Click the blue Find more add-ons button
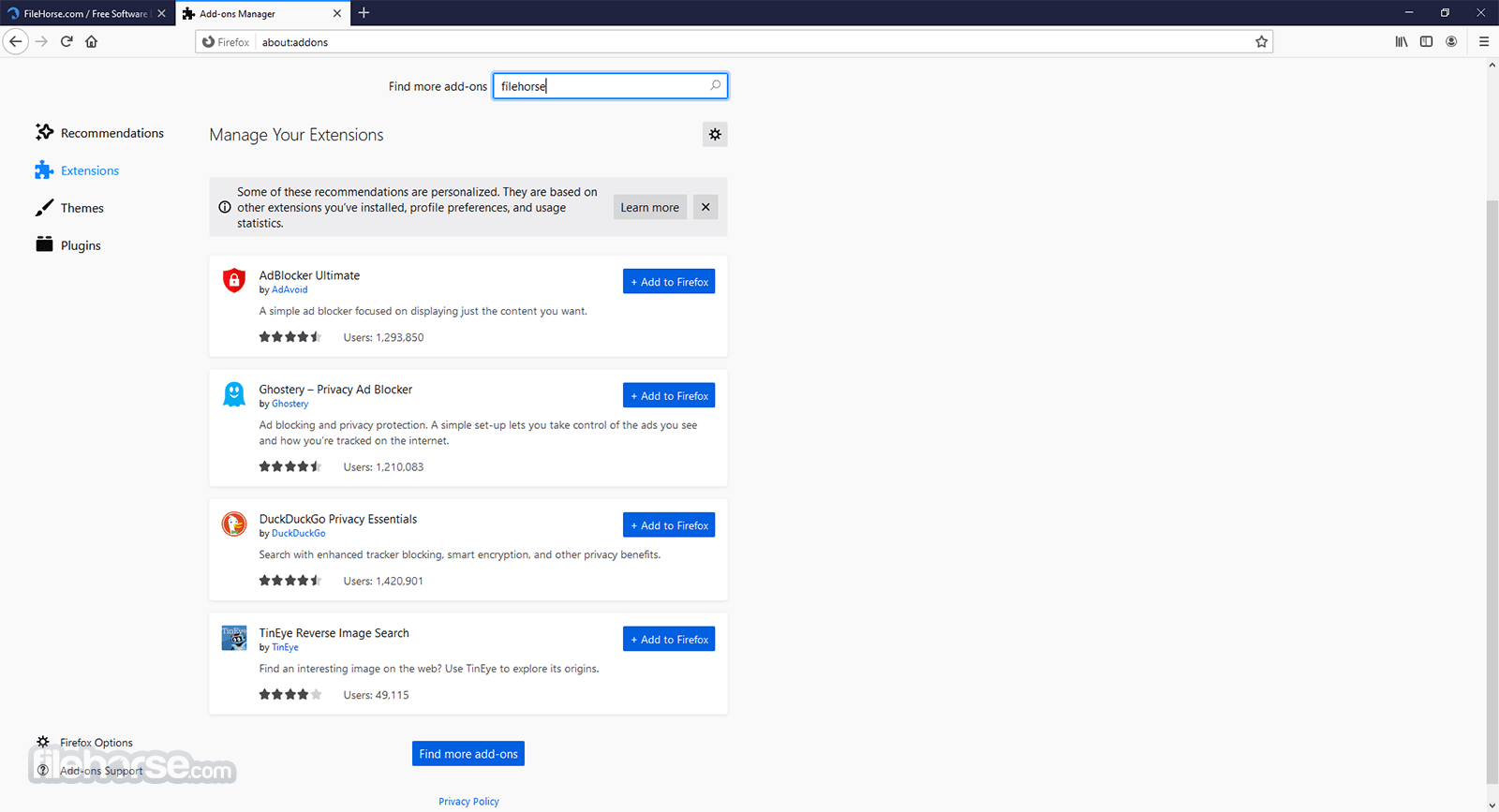This screenshot has height=812, width=1499. click(x=468, y=754)
